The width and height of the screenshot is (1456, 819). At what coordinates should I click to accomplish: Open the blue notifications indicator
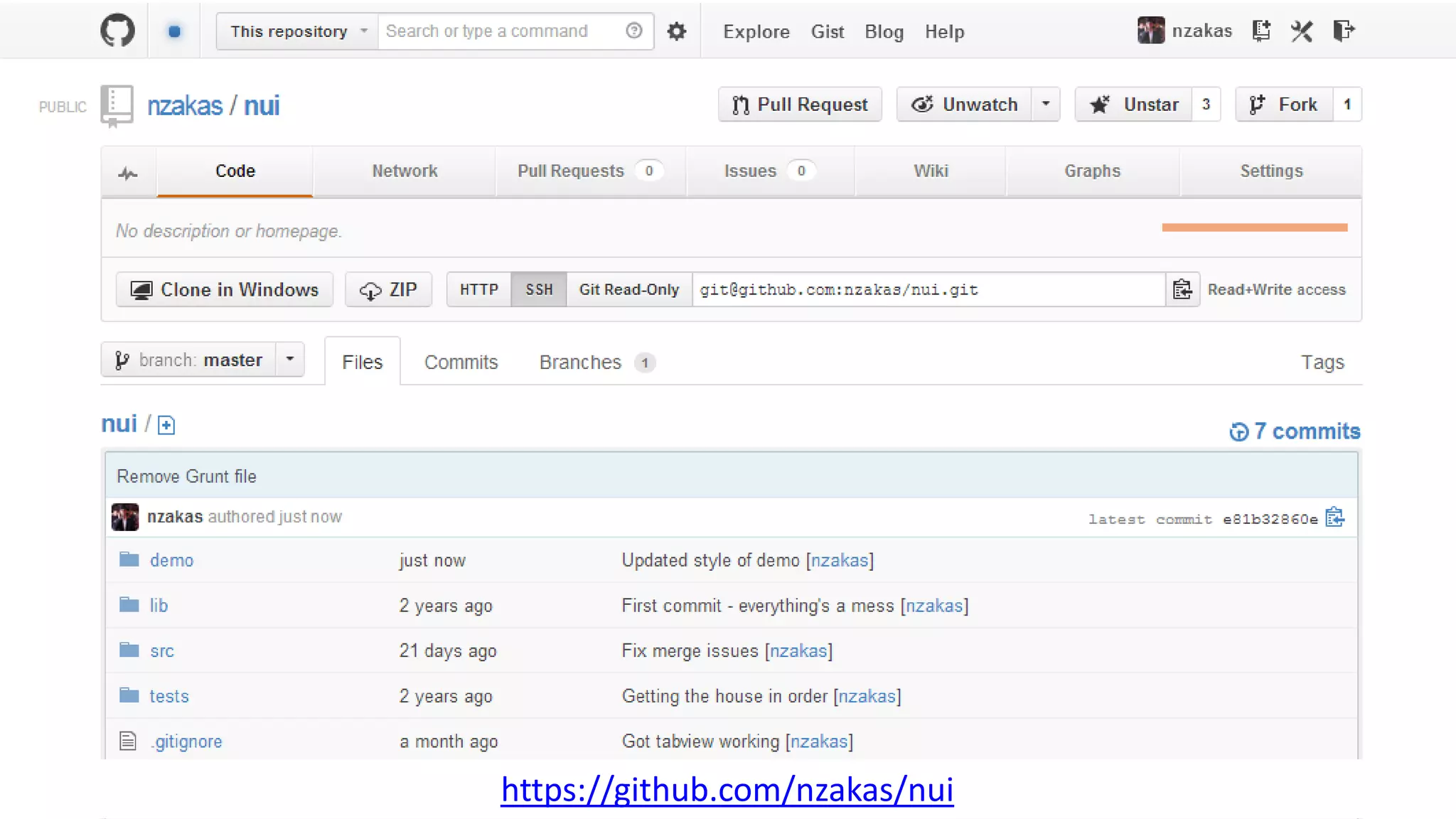click(174, 31)
